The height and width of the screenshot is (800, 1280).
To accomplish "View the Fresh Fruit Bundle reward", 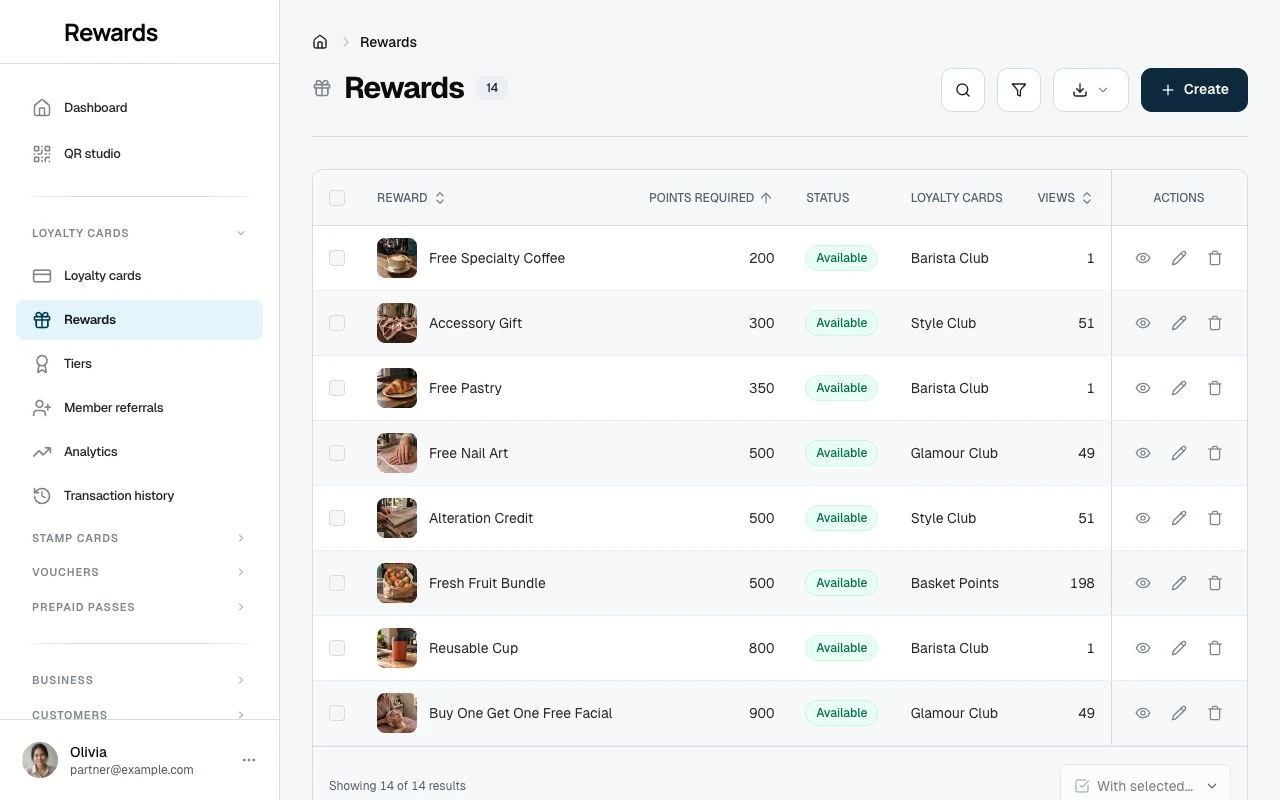I will (1143, 583).
